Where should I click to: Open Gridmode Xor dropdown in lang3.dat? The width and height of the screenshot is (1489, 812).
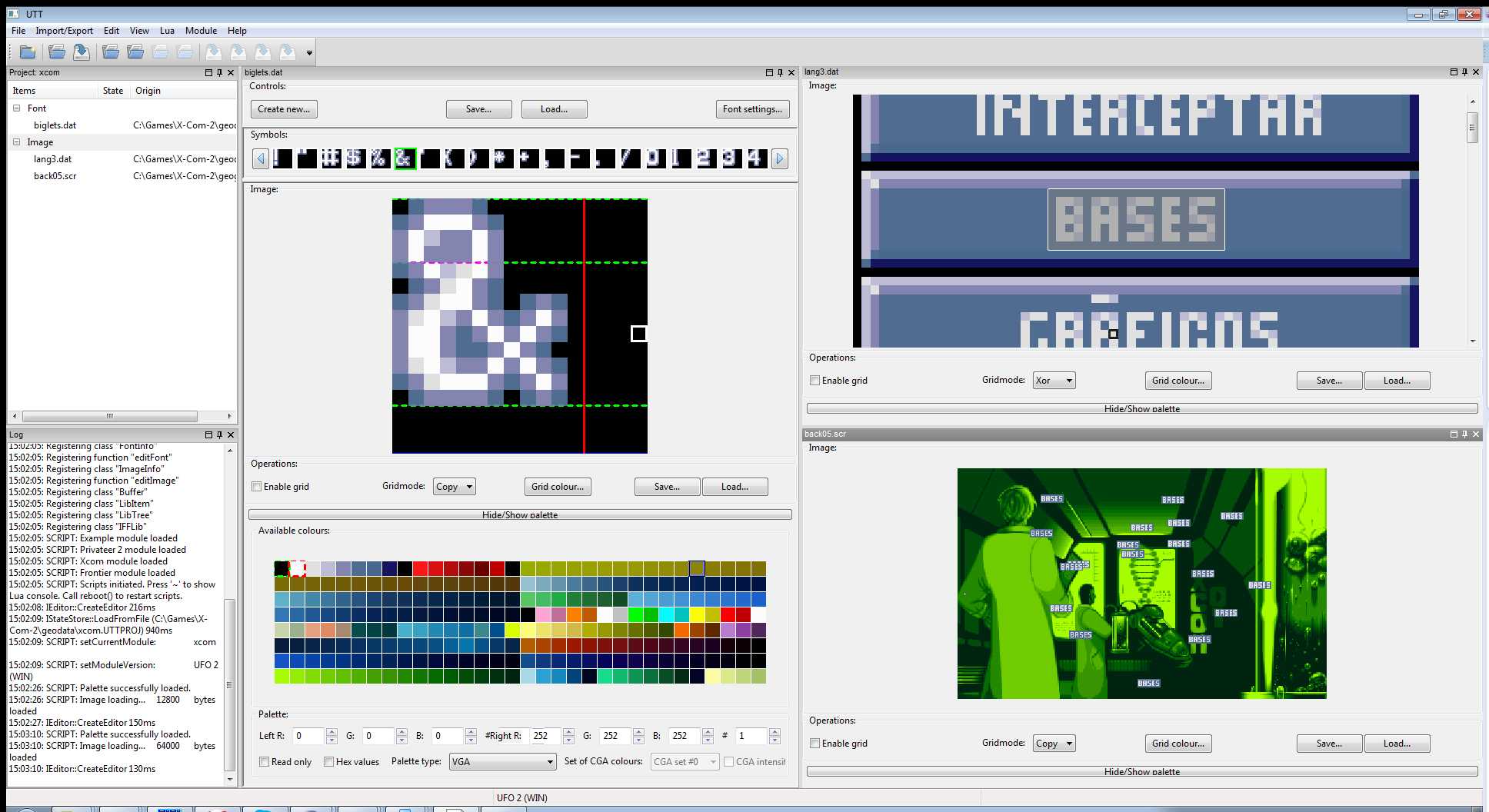1054,381
